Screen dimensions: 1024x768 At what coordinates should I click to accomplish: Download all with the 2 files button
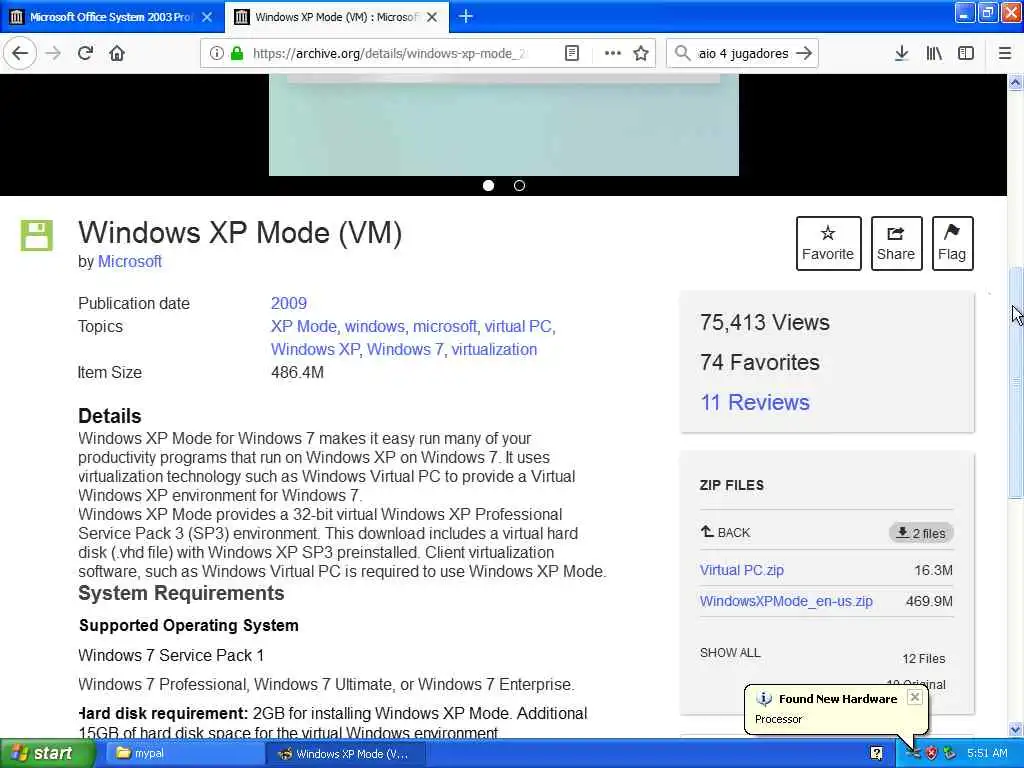[x=921, y=533]
